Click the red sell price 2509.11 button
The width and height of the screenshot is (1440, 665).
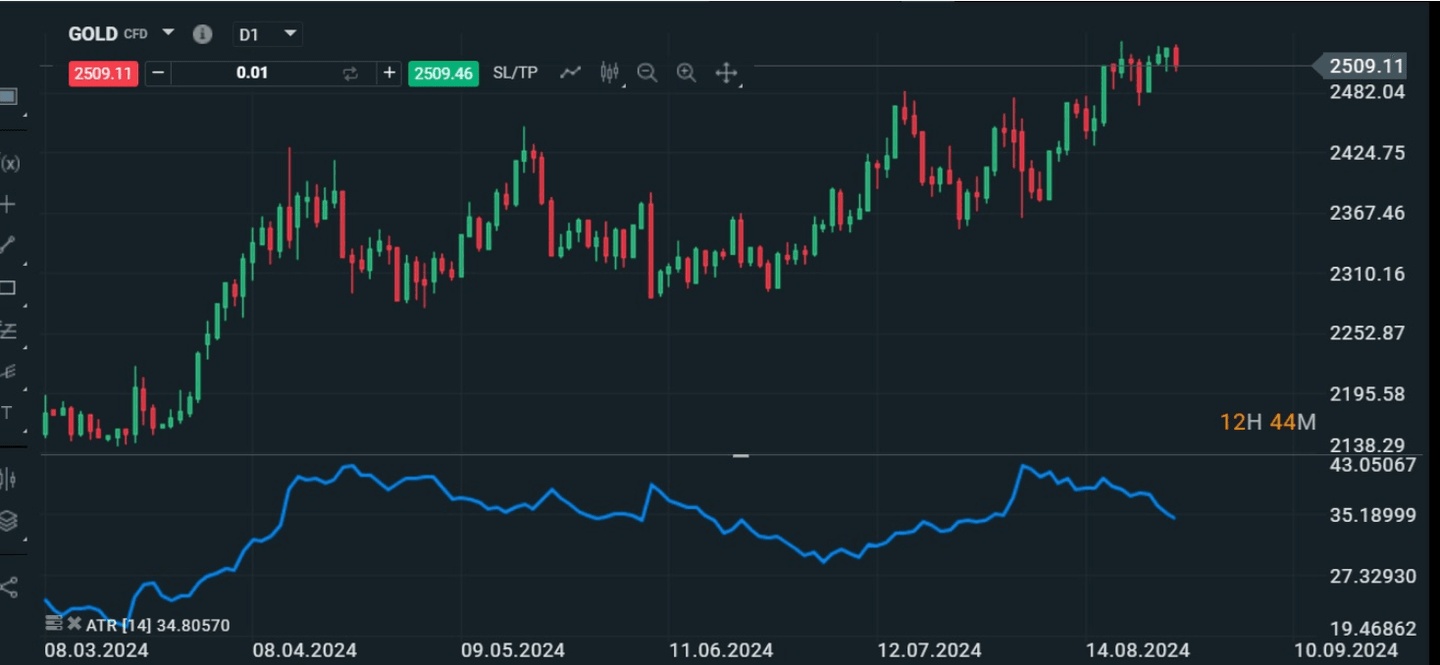[103, 73]
